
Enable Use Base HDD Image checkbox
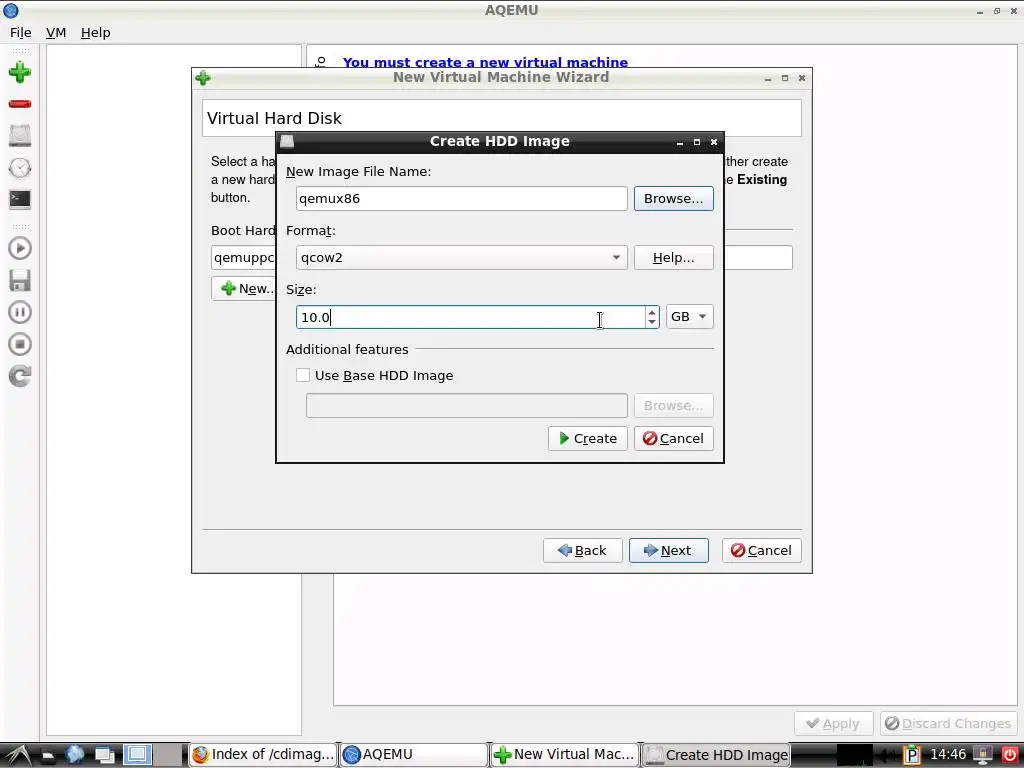[302, 375]
